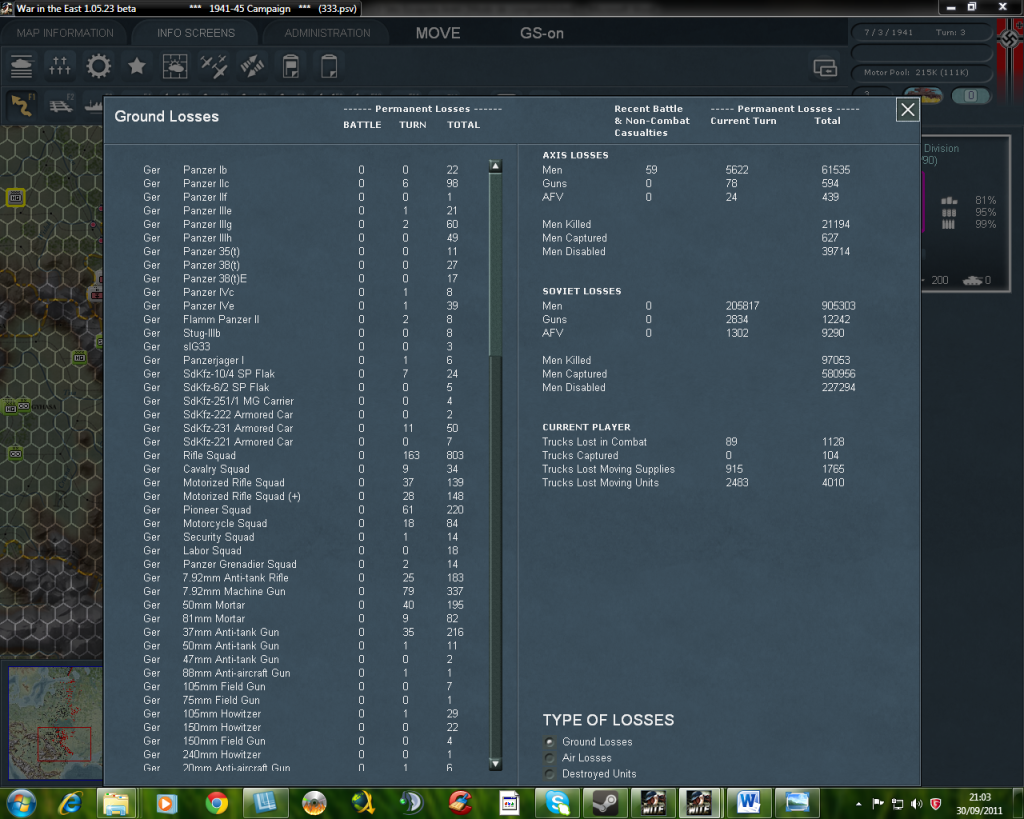Click Trucks Lost in Combat entry

(x=594, y=442)
